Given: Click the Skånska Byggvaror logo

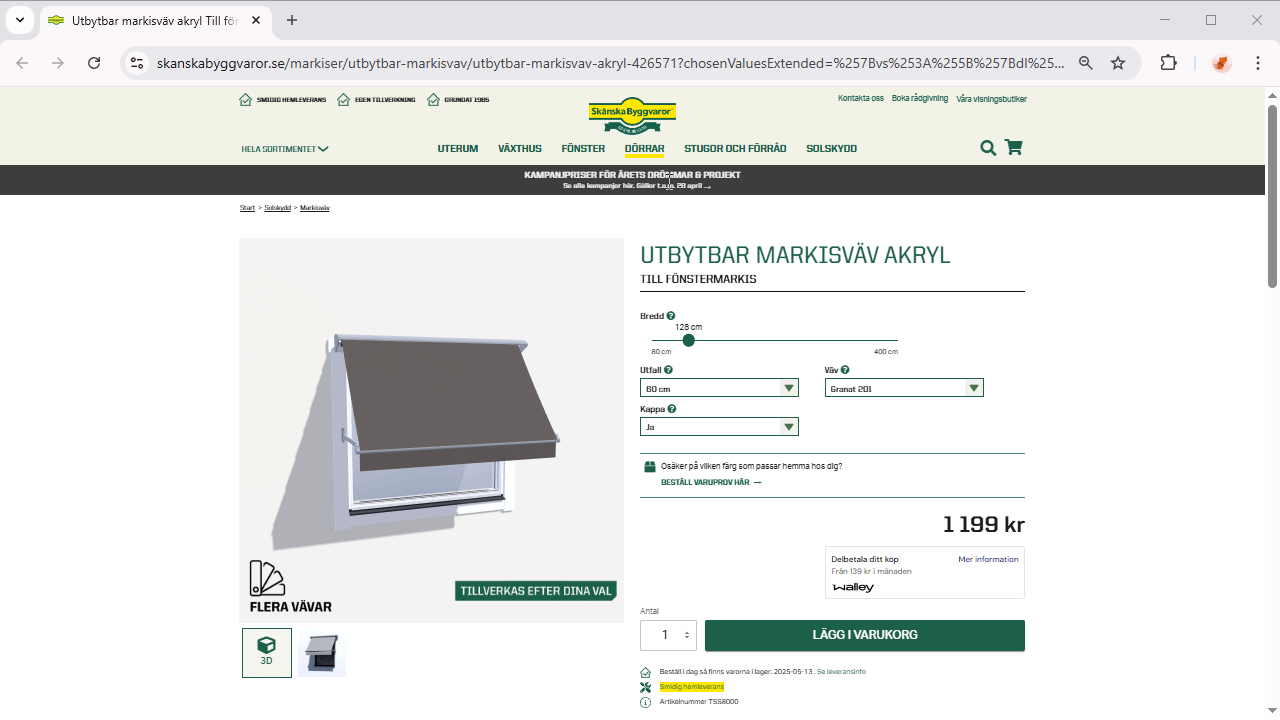Looking at the screenshot, I should tap(632, 114).
